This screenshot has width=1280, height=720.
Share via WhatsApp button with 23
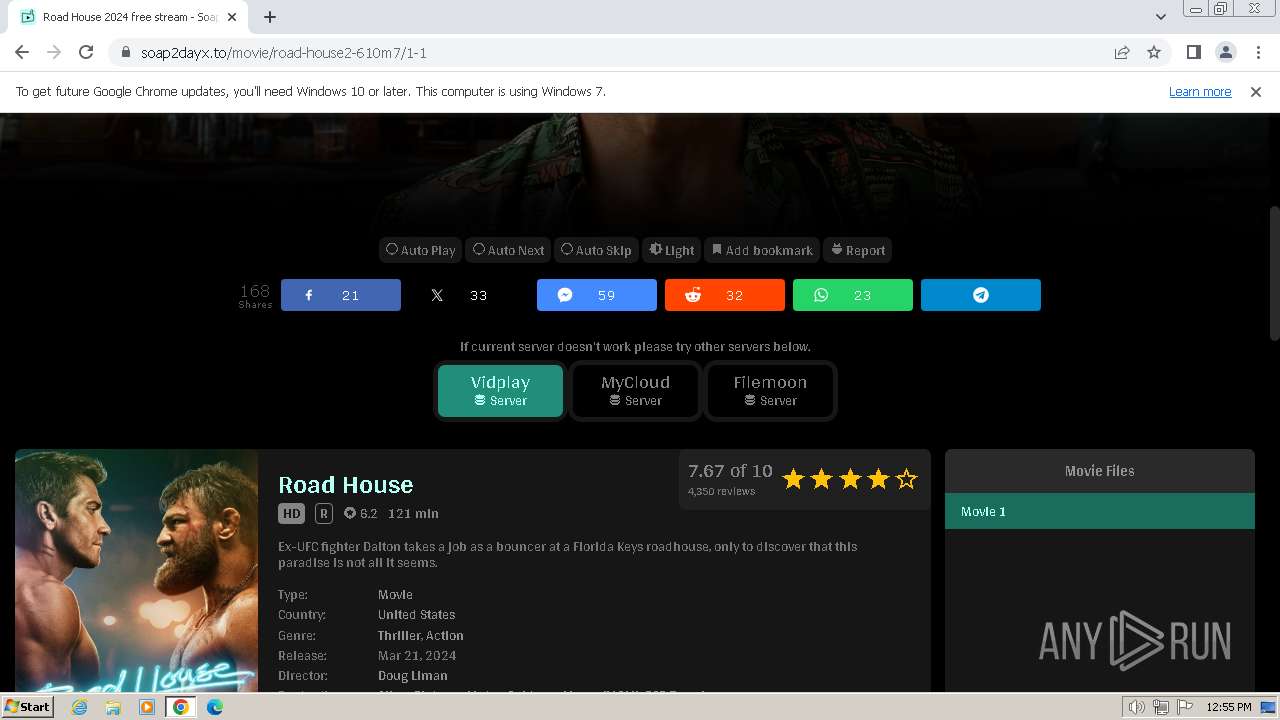853,295
